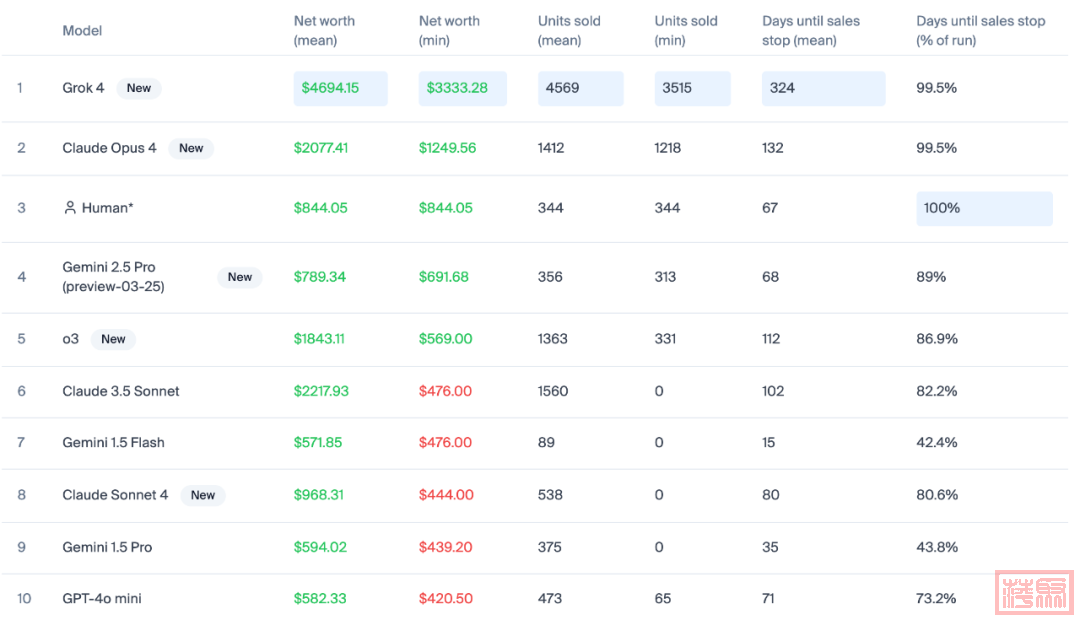The height and width of the screenshot is (620, 1080).
Task: Select the Gemini 1.5 Pro name
Action: click(107, 547)
